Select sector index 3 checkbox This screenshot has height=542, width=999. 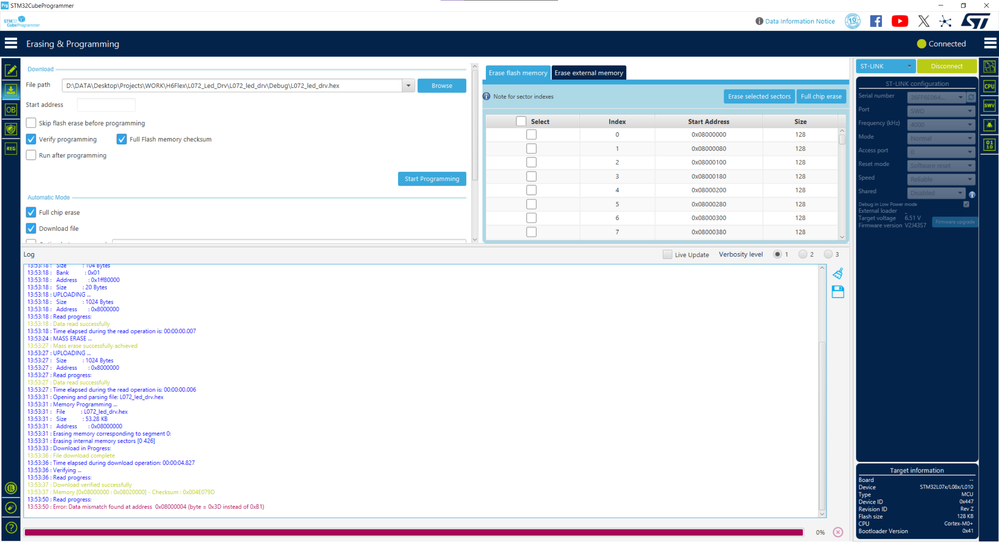[x=531, y=176]
